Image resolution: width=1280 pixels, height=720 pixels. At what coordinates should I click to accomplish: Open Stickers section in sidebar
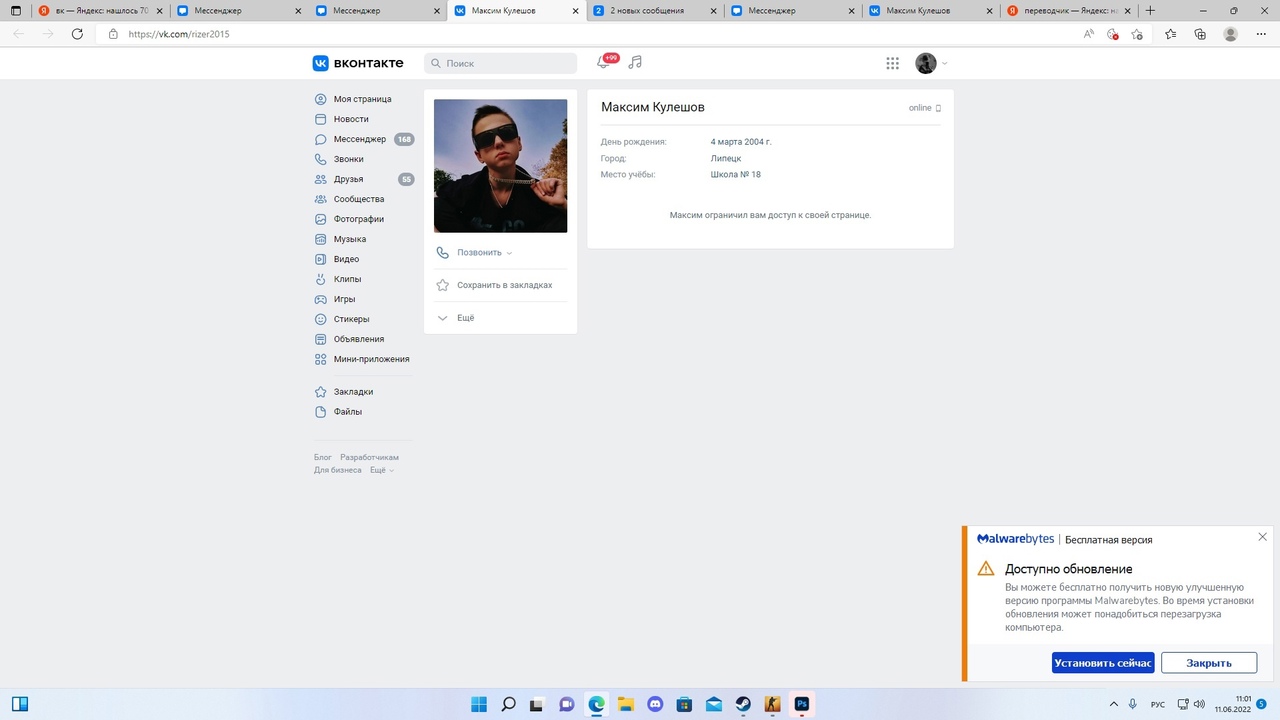351,319
